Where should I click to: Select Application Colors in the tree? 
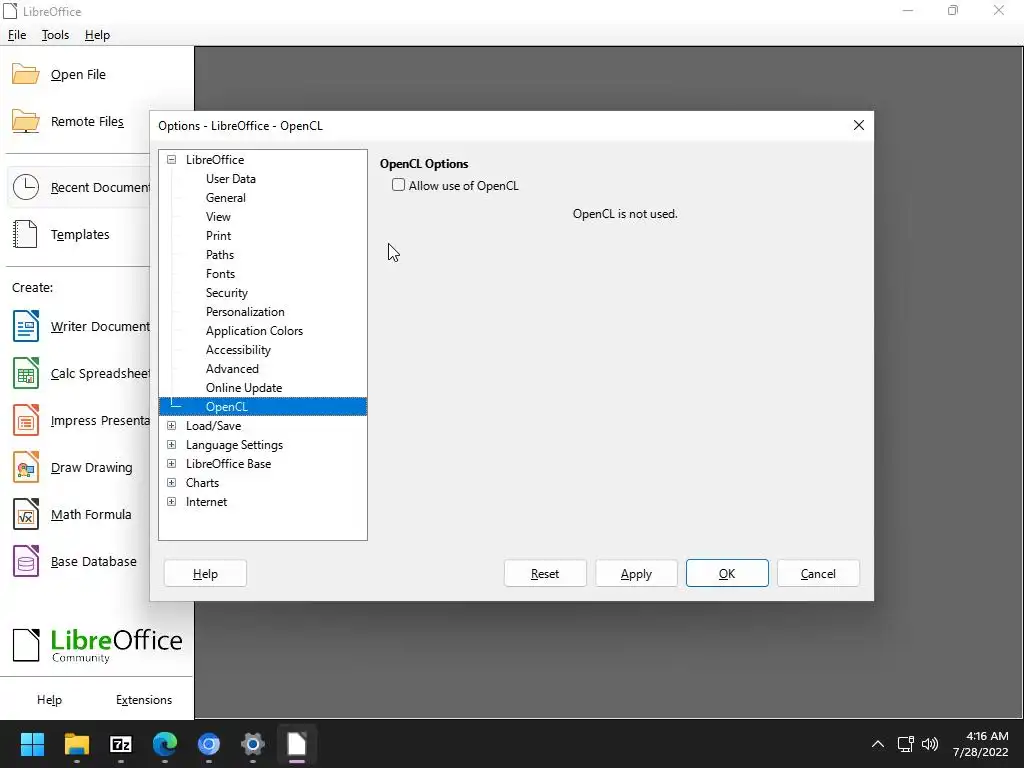(254, 330)
